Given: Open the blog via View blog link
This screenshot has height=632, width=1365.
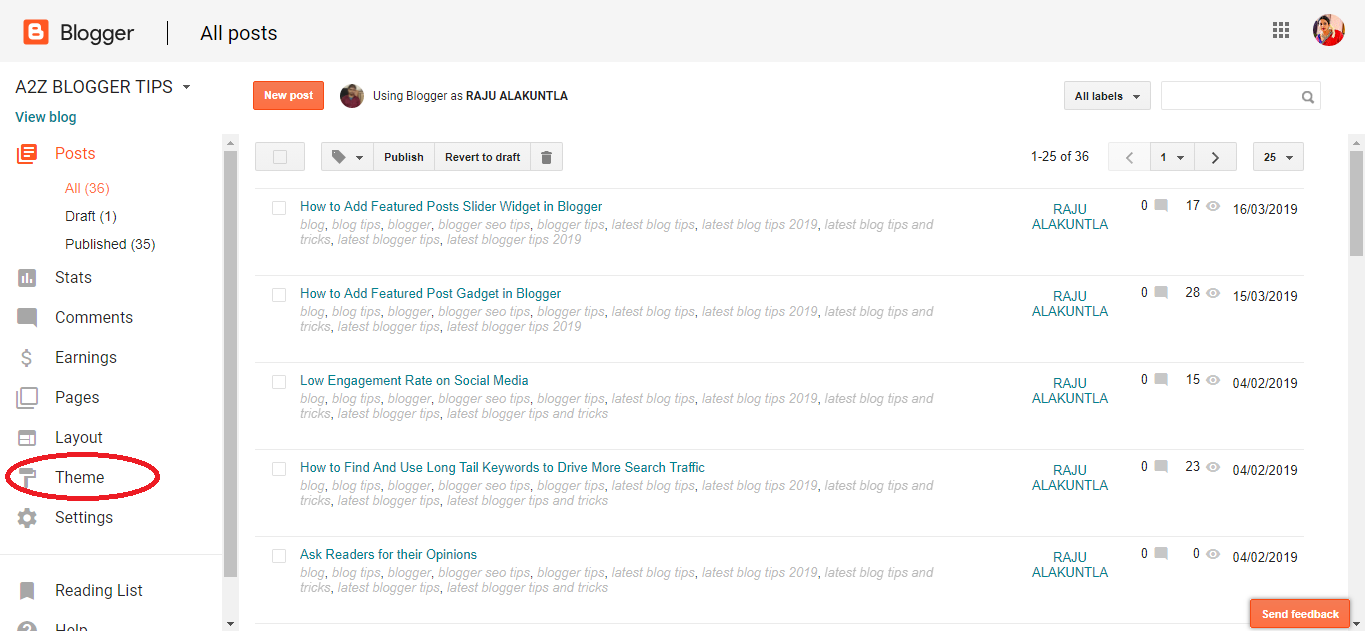Looking at the screenshot, I should tap(45, 116).
